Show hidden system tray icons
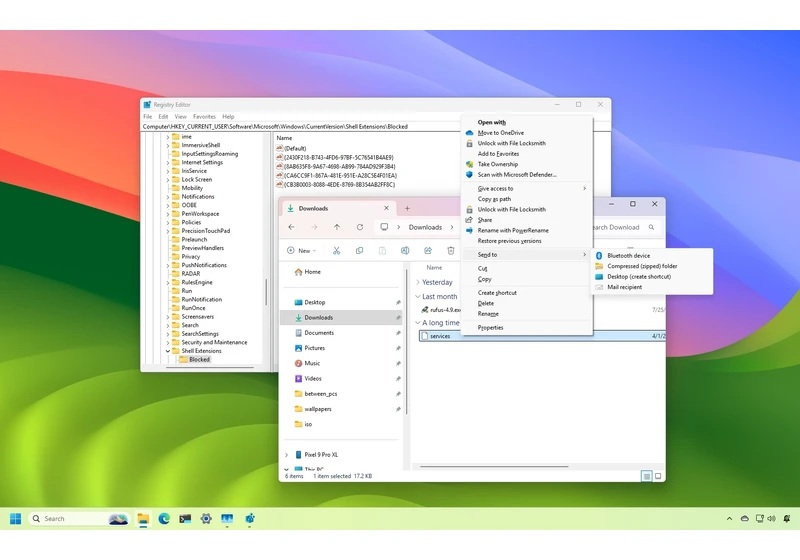Screen dimensions: 800x560 click(730, 519)
